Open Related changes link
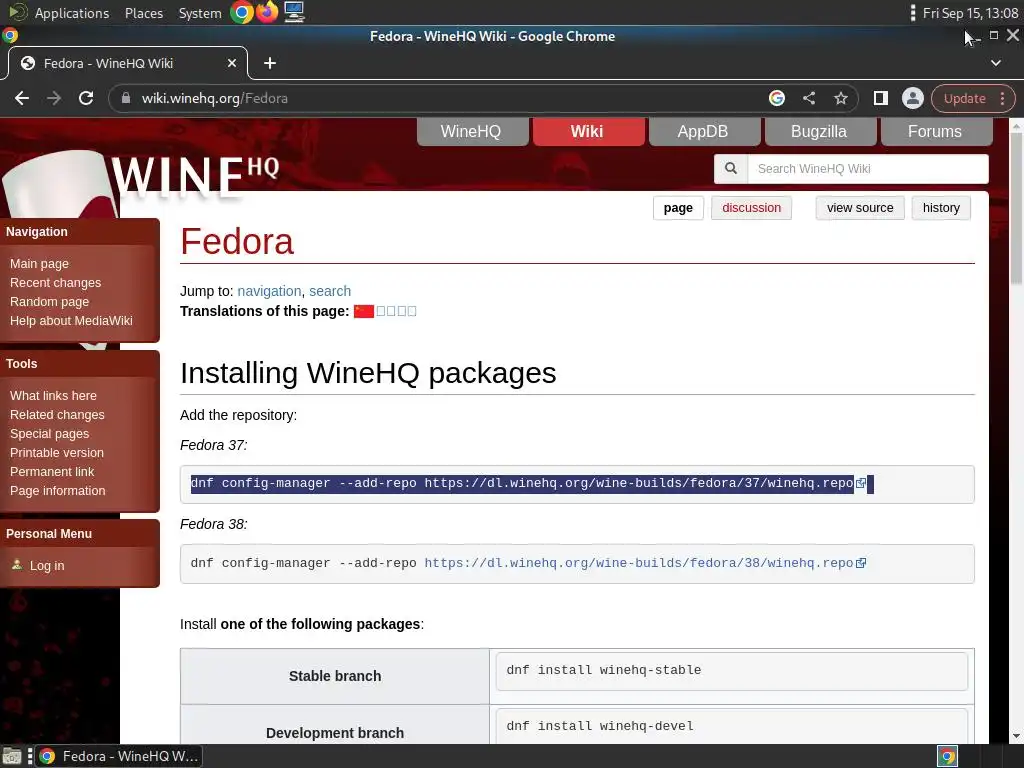 [x=57, y=415]
